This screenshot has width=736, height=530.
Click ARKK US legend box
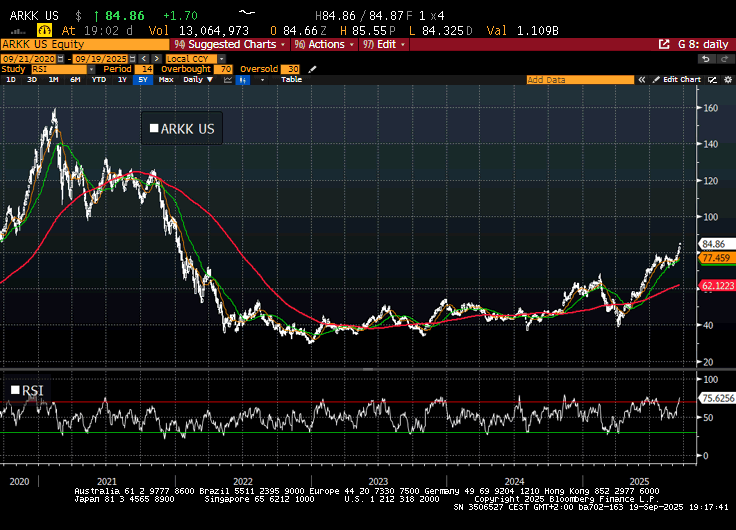182,128
